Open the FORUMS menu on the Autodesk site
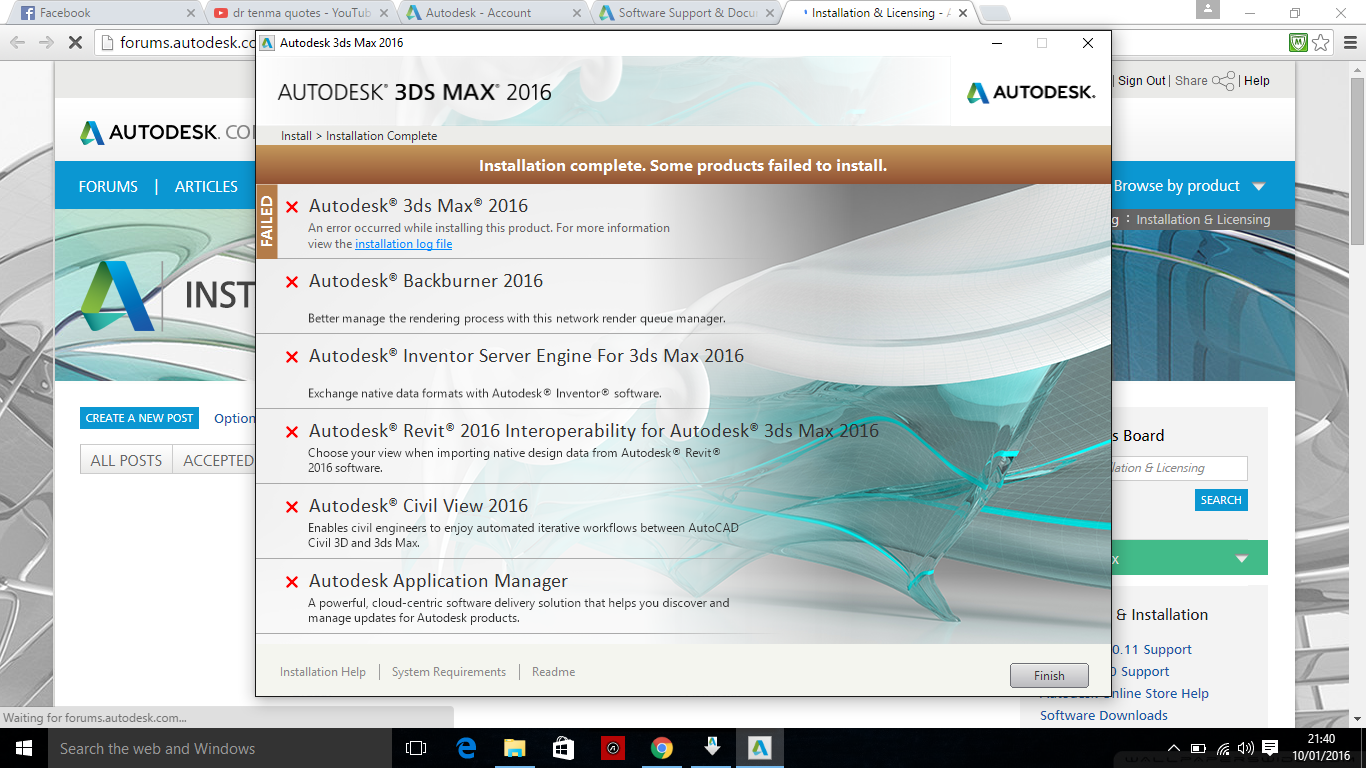Viewport: 1366px width, 768px height. coord(108,187)
